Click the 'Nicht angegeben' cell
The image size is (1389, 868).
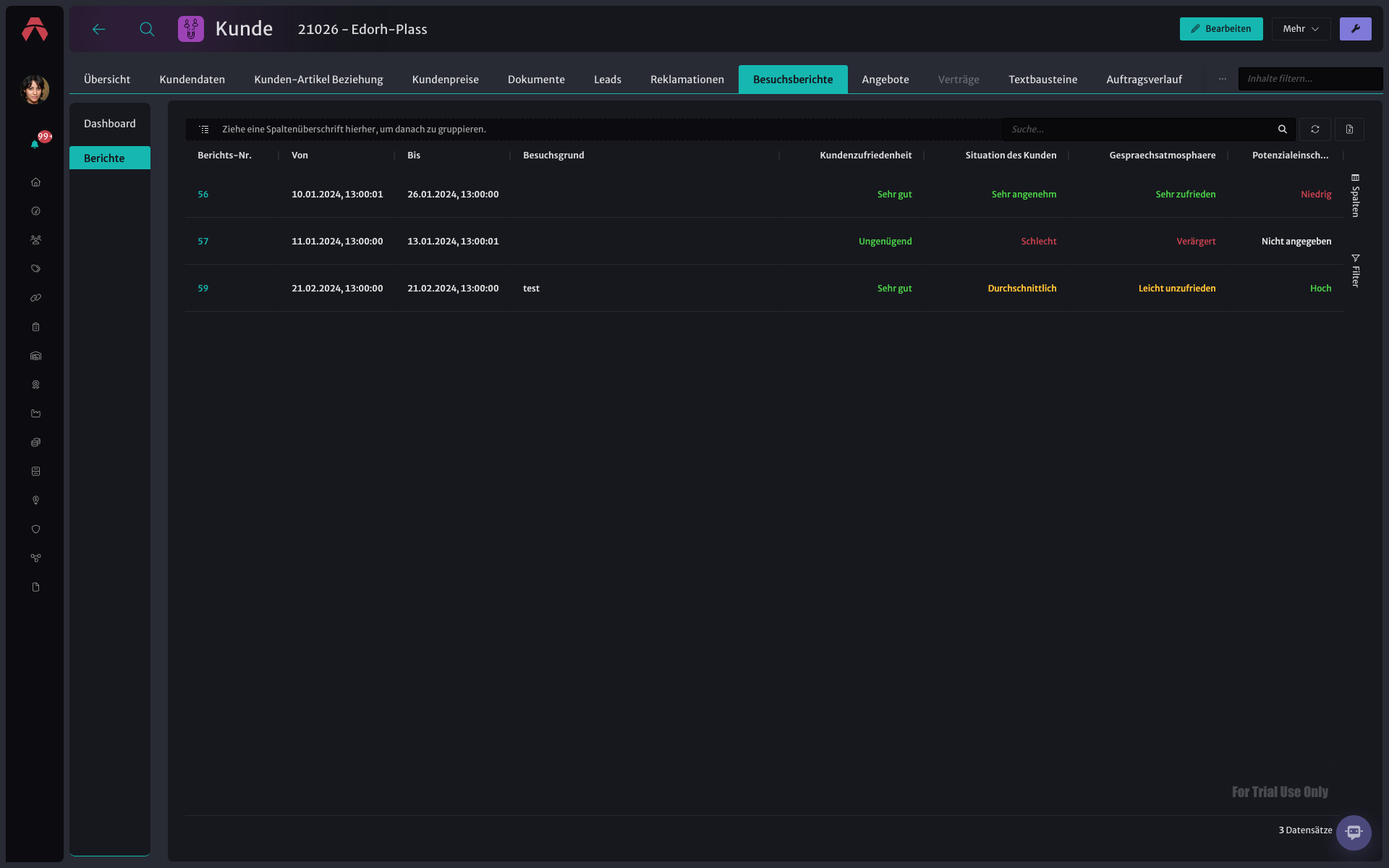[x=1296, y=242]
